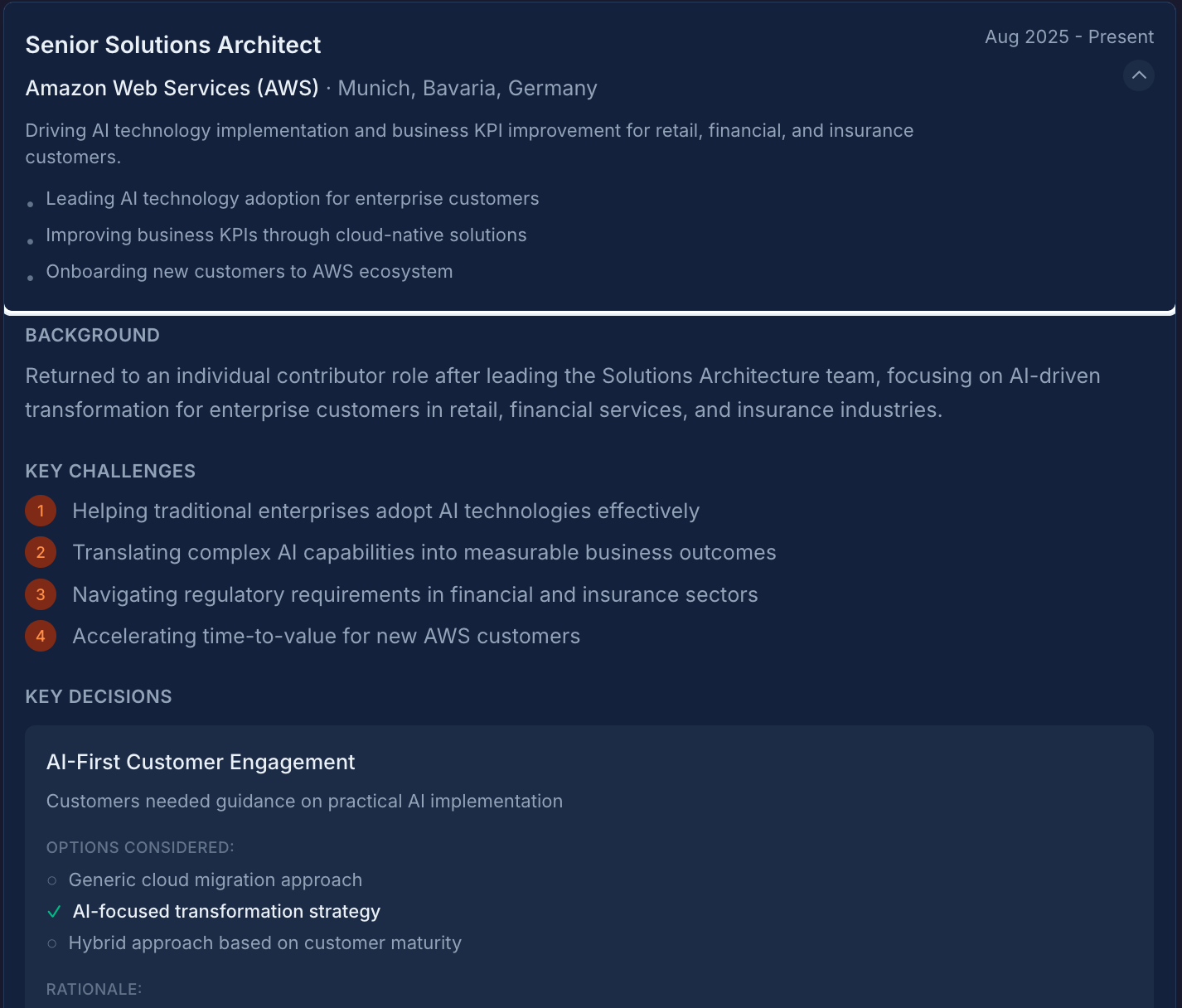The width and height of the screenshot is (1182, 1008).
Task: Click the circle beside Hybrid approach option
Action: click(x=52, y=943)
